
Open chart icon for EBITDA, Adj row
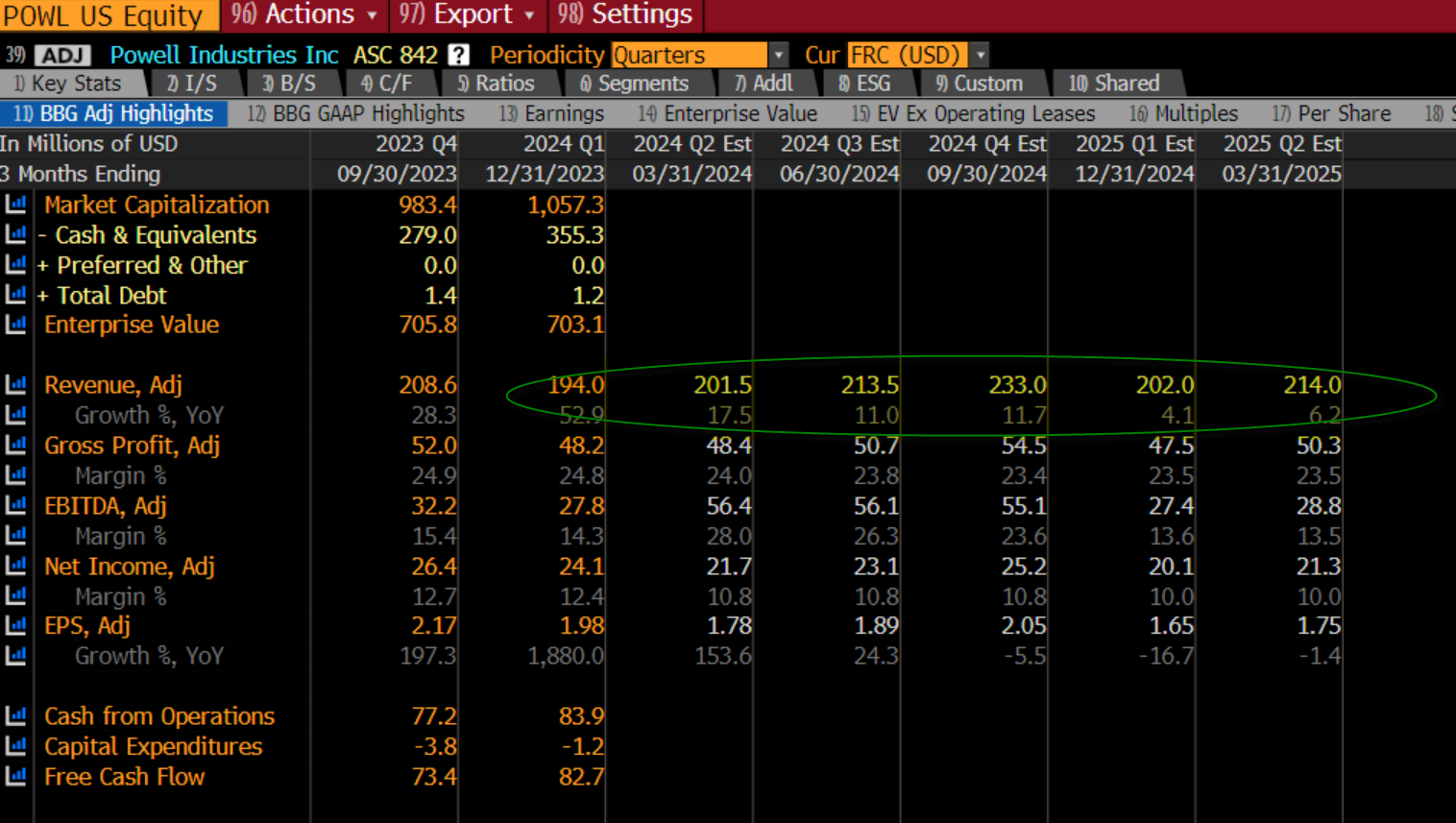[x=15, y=506]
